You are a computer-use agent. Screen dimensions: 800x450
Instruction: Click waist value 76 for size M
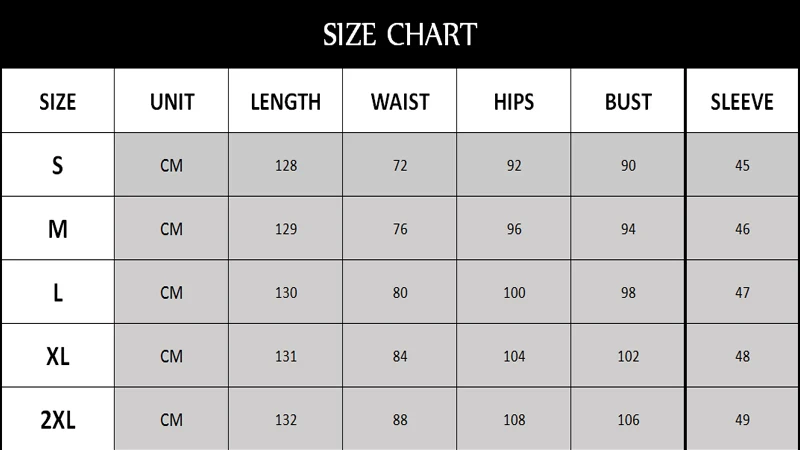click(x=400, y=229)
